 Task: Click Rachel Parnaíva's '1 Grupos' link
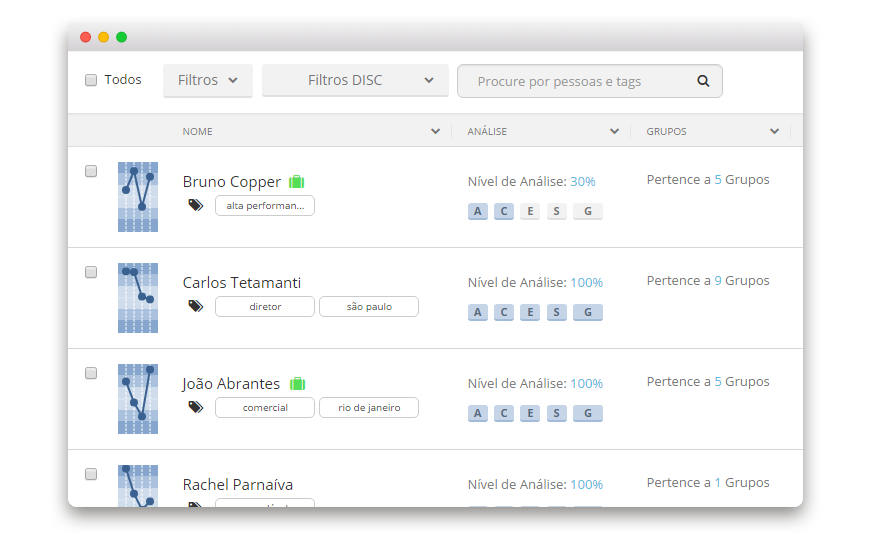point(742,483)
